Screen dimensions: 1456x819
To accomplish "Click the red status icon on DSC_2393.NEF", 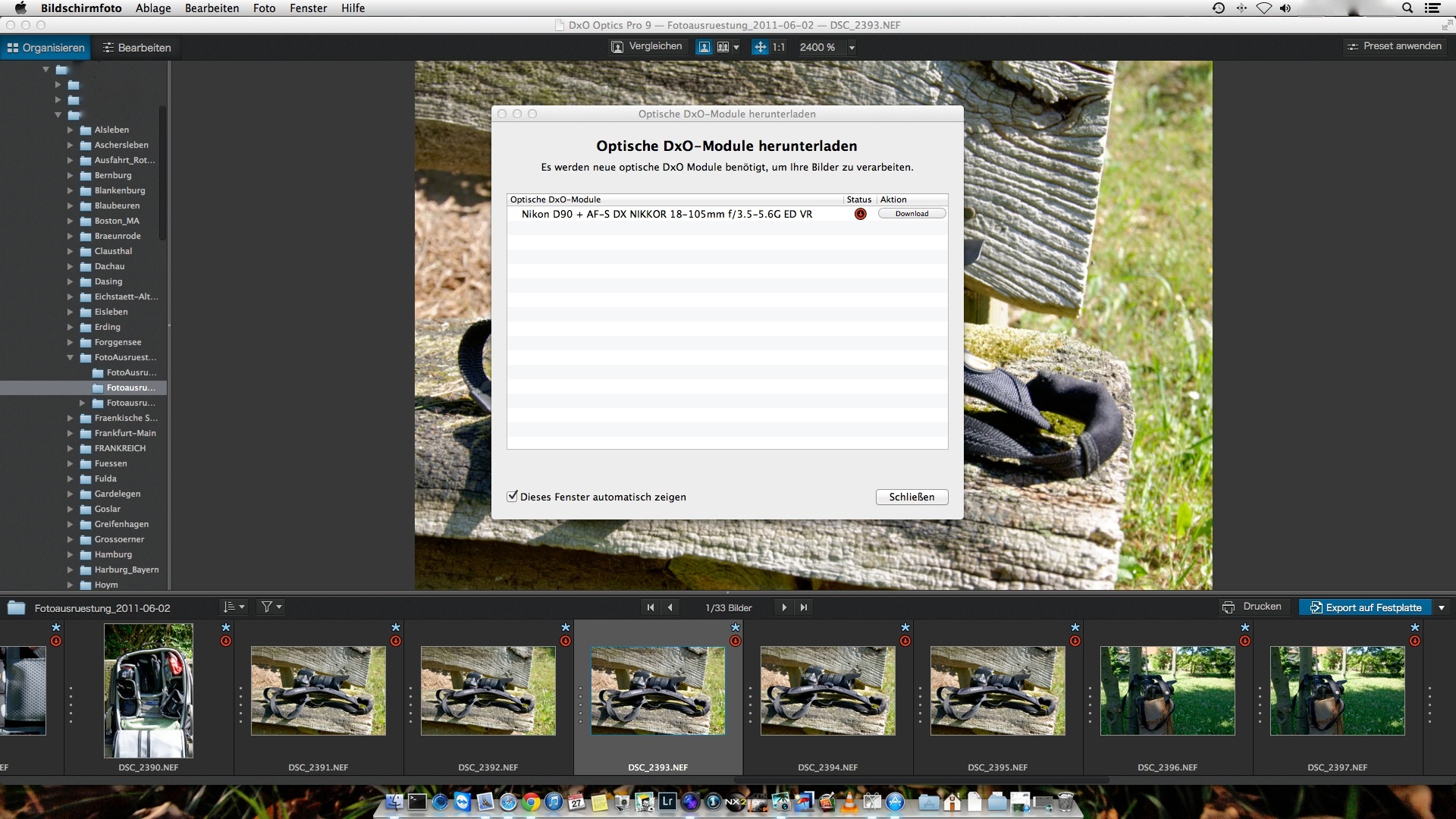I will 736,642.
